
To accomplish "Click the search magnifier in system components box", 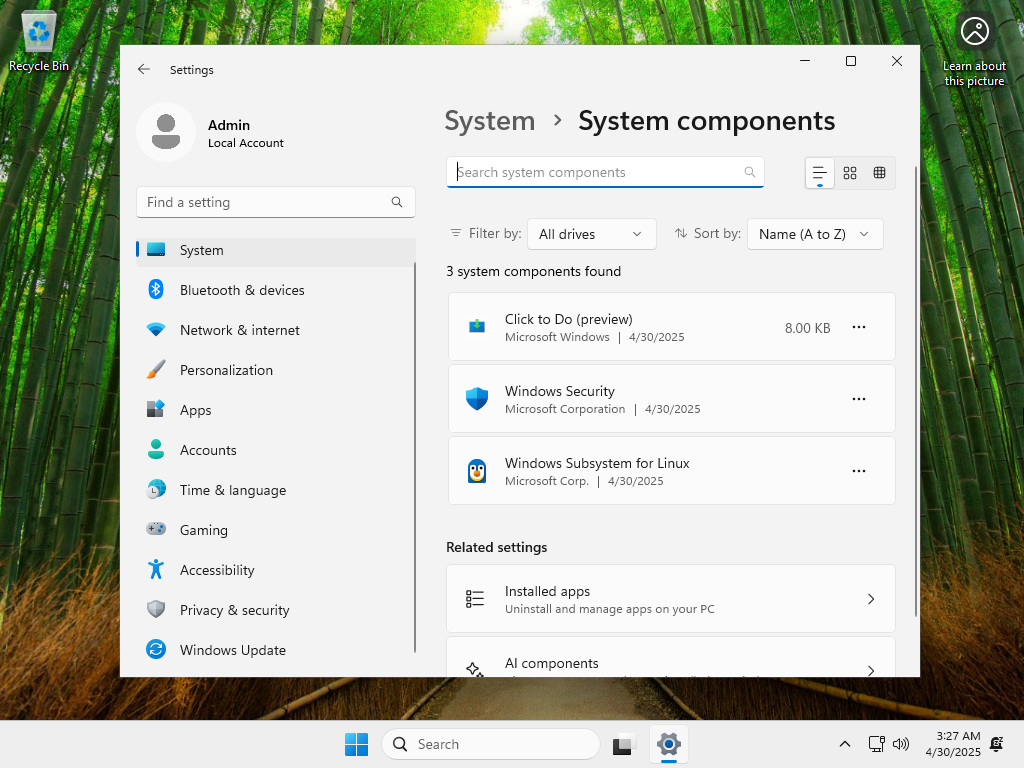I will [750, 172].
